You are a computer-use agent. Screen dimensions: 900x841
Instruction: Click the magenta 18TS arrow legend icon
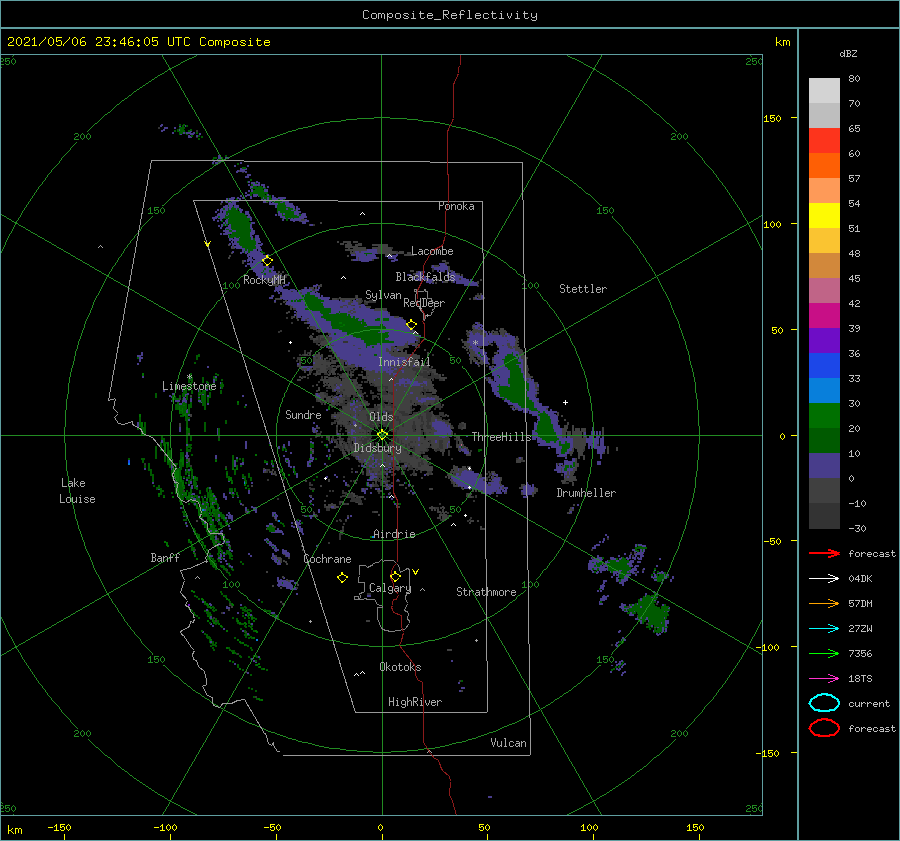[x=824, y=679]
